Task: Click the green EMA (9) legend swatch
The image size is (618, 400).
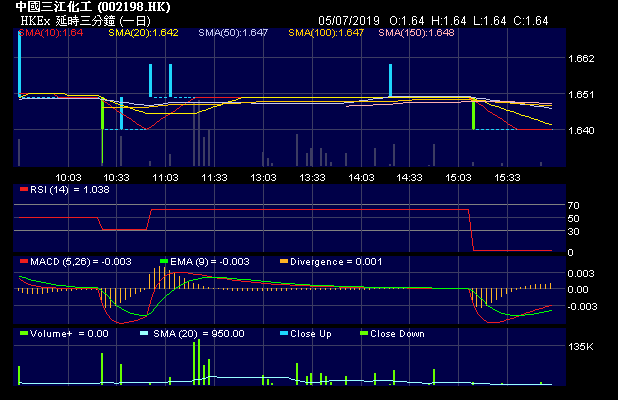Action: tap(164, 261)
